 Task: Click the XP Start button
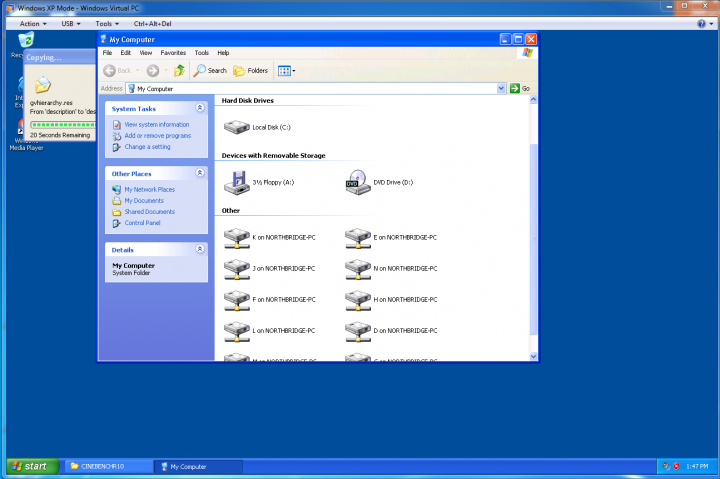point(33,467)
